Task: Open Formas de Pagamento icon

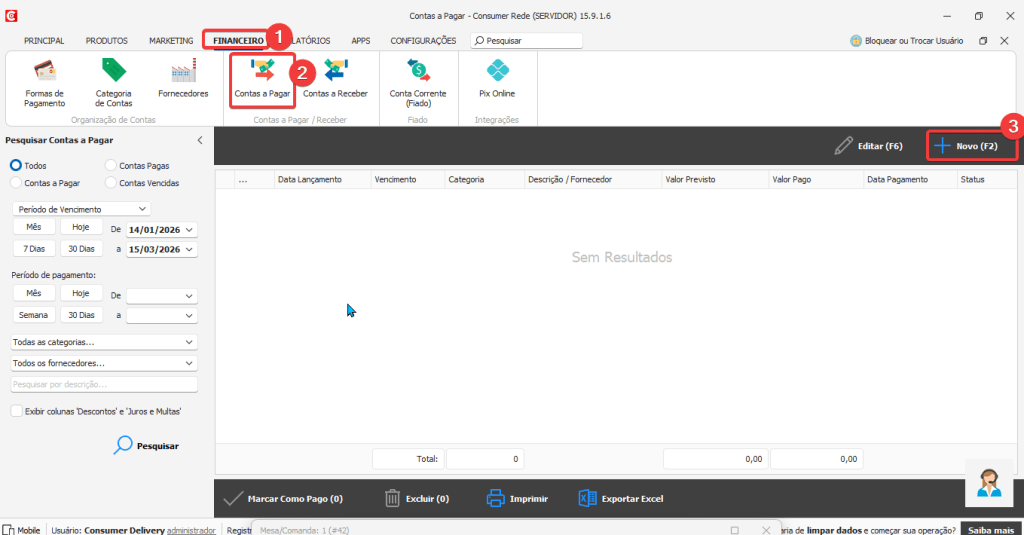Action: (x=44, y=72)
